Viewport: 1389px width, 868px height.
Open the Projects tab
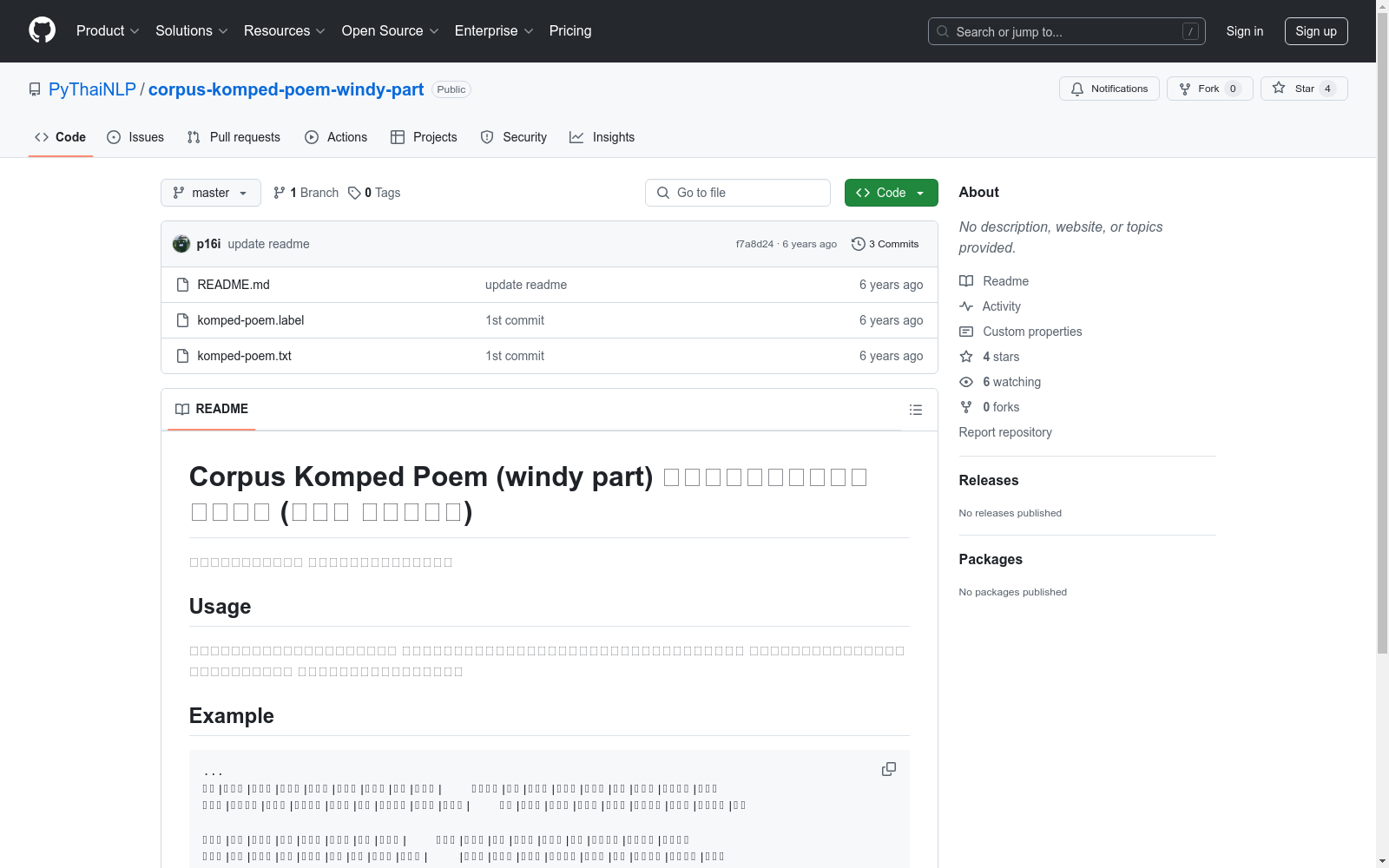(424, 137)
